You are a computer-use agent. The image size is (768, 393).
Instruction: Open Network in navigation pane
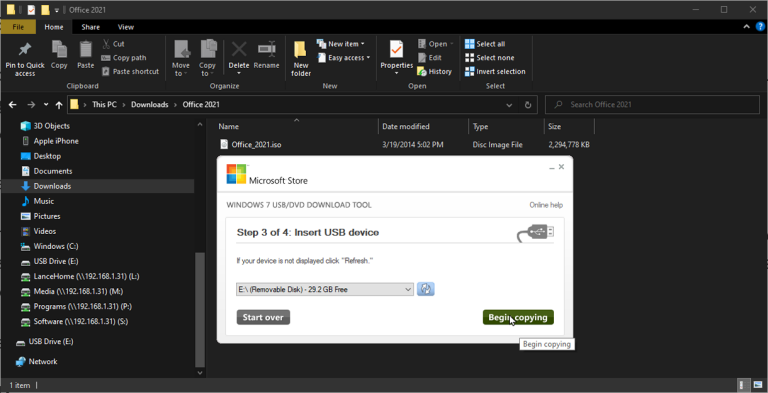(43, 362)
